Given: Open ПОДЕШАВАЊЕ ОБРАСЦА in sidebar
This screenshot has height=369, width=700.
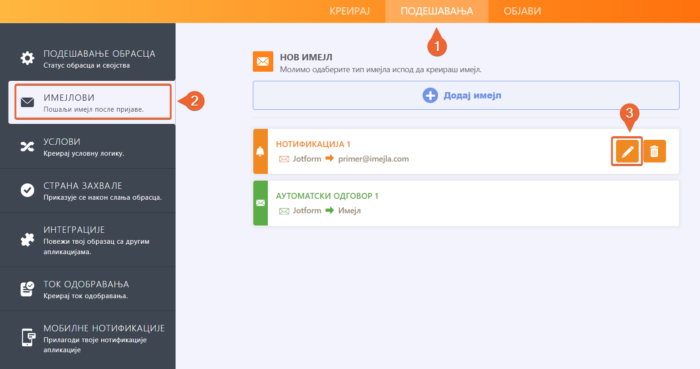Looking at the screenshot, I should point(88,58).
